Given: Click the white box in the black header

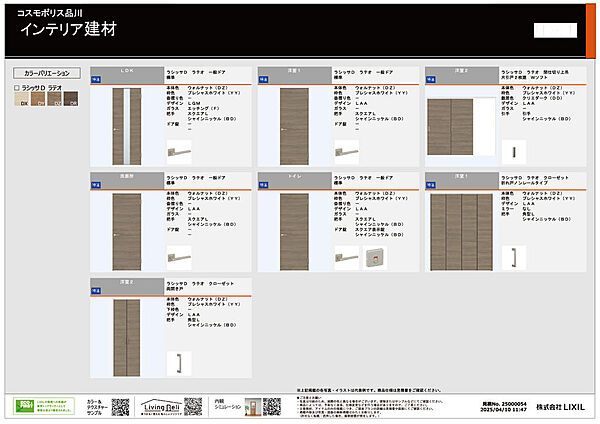Looking at the screenshot, I should tap(555, 30).
